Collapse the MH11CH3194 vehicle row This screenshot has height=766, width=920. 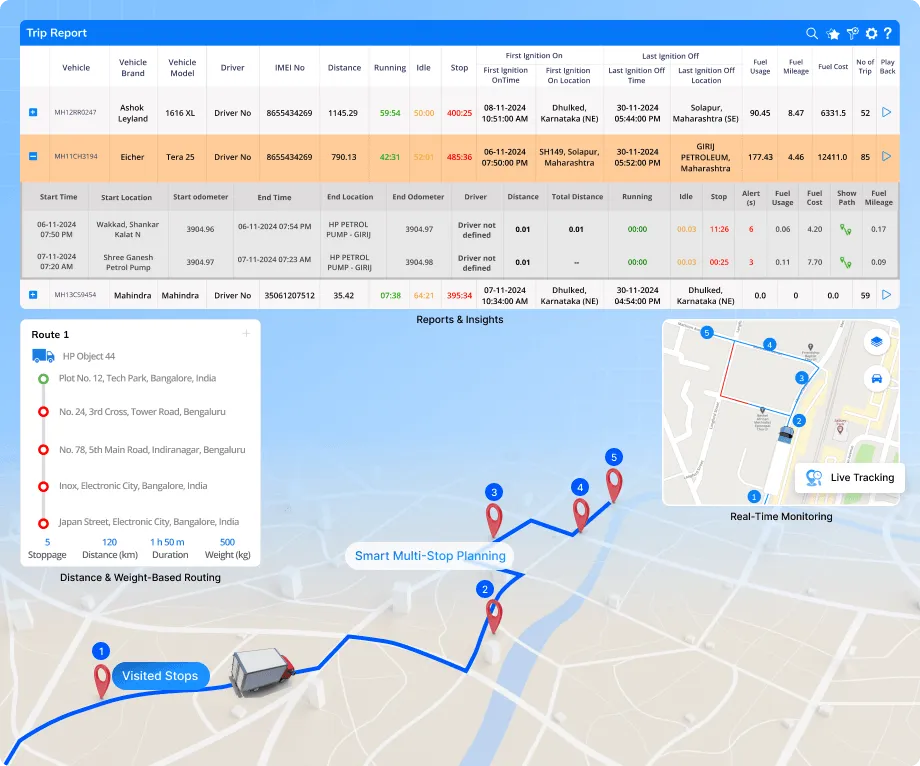click(33, 157)
